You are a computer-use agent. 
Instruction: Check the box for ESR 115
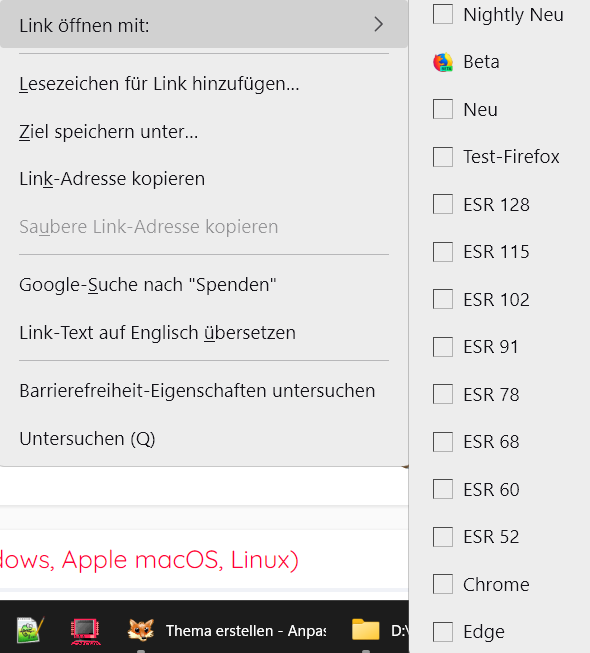[x=443, y=252]
